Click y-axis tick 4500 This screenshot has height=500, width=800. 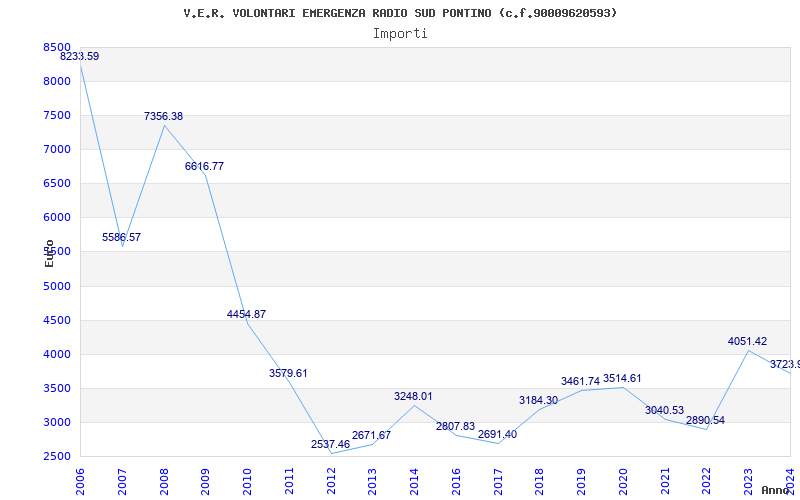click(x=57, y=320)
